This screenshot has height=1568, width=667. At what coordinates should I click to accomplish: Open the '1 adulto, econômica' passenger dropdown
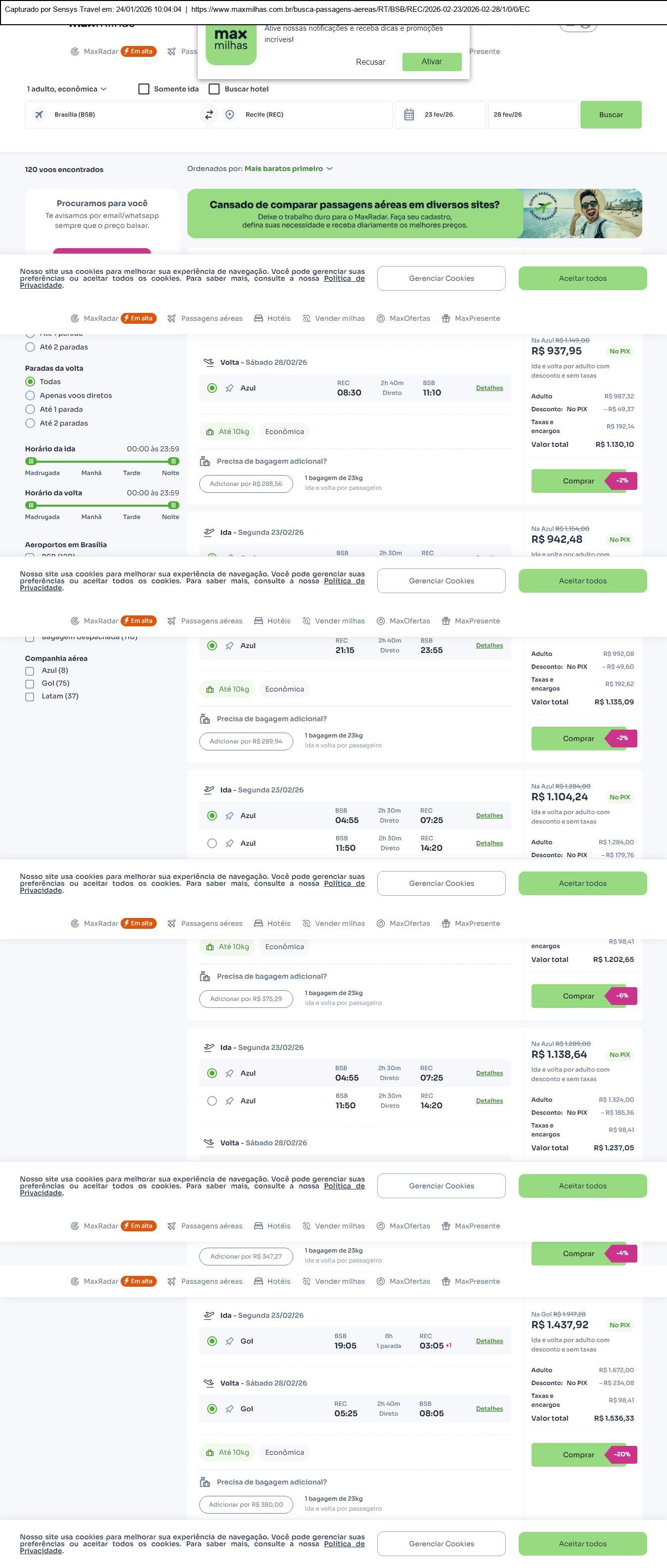67,89
